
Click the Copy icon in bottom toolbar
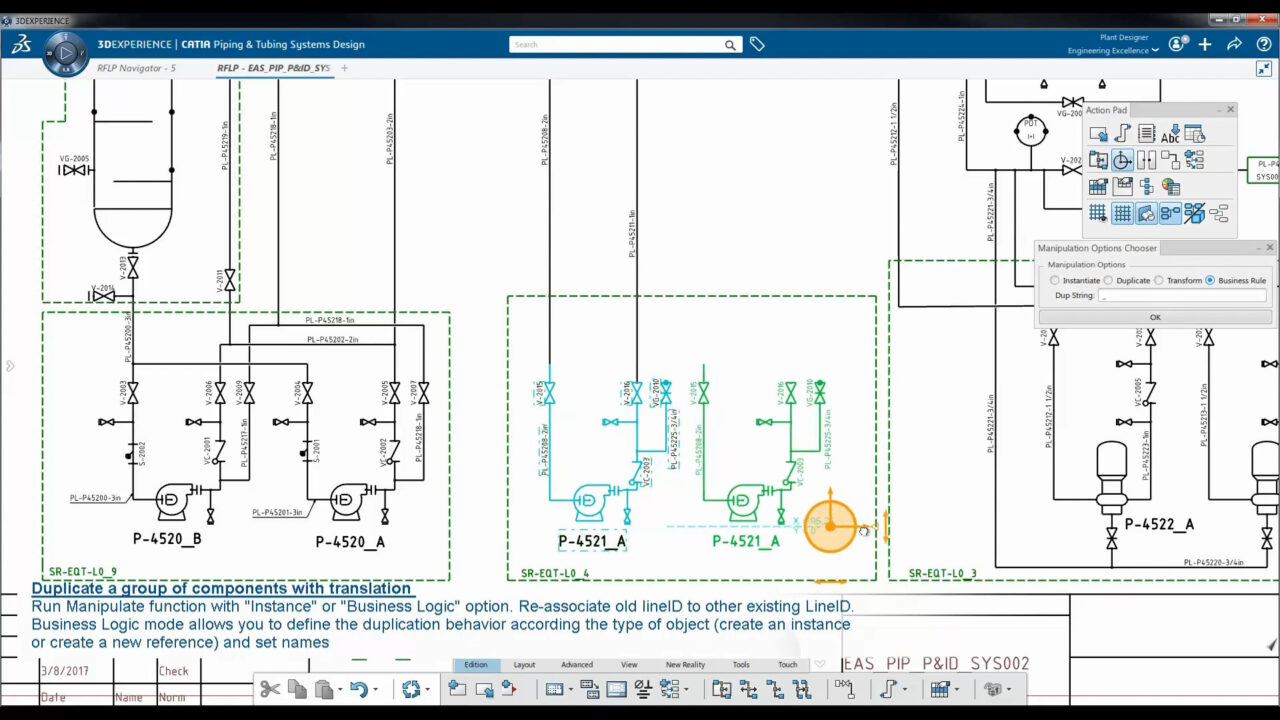point(297,689)
